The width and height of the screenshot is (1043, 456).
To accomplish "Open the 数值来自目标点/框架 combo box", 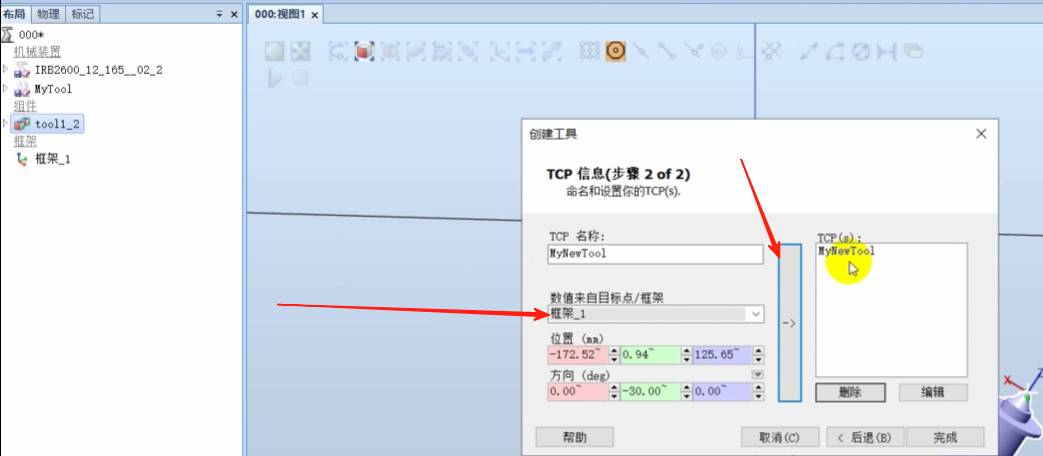I will tap(656, 314).
